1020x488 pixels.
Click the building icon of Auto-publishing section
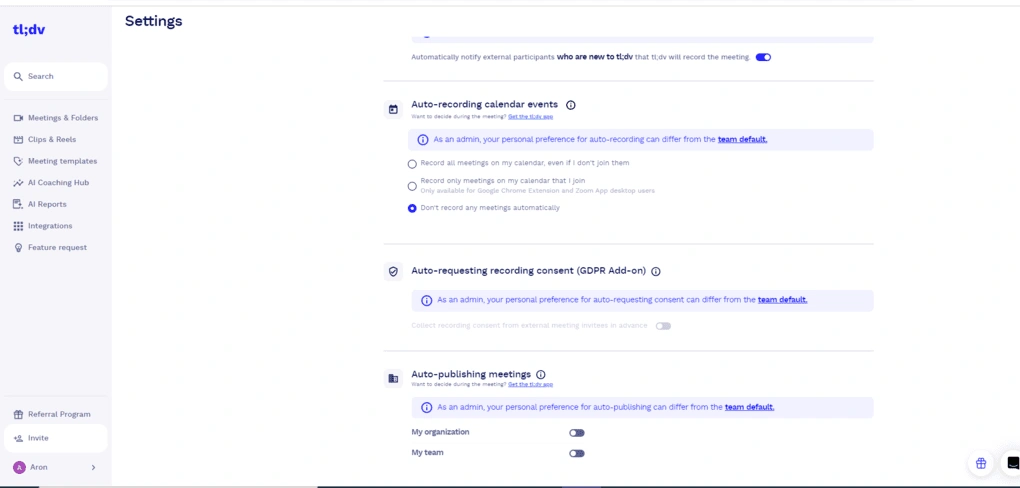click(x=393, y=378)
